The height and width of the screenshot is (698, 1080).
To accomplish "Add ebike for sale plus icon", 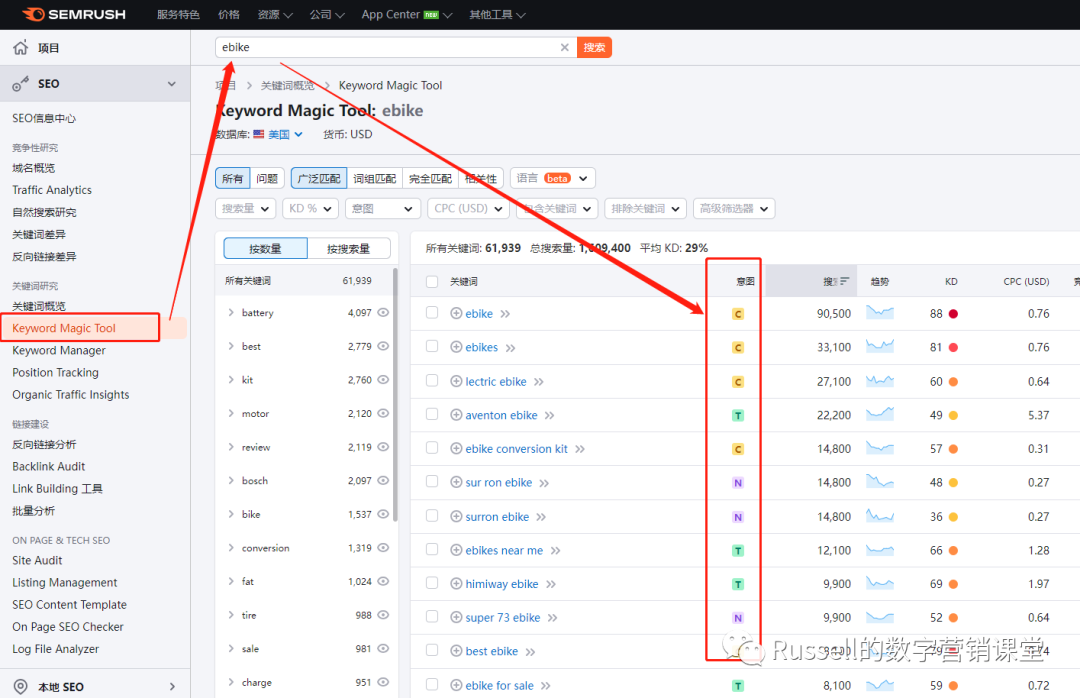I will (x=456, y=686).
